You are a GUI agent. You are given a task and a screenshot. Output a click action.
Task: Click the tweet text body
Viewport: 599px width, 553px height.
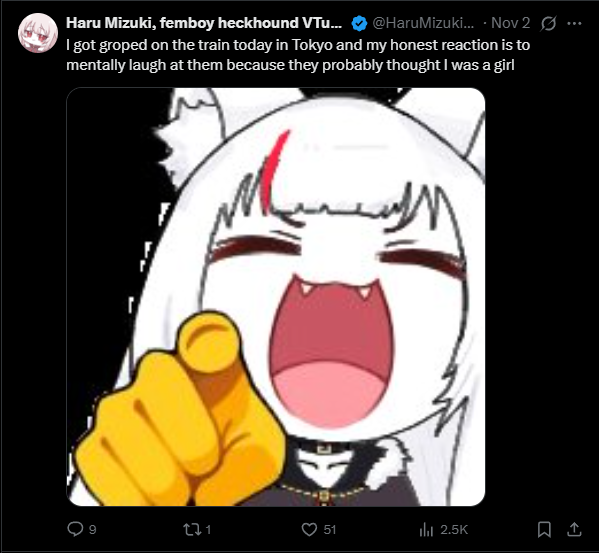point(298,55)
